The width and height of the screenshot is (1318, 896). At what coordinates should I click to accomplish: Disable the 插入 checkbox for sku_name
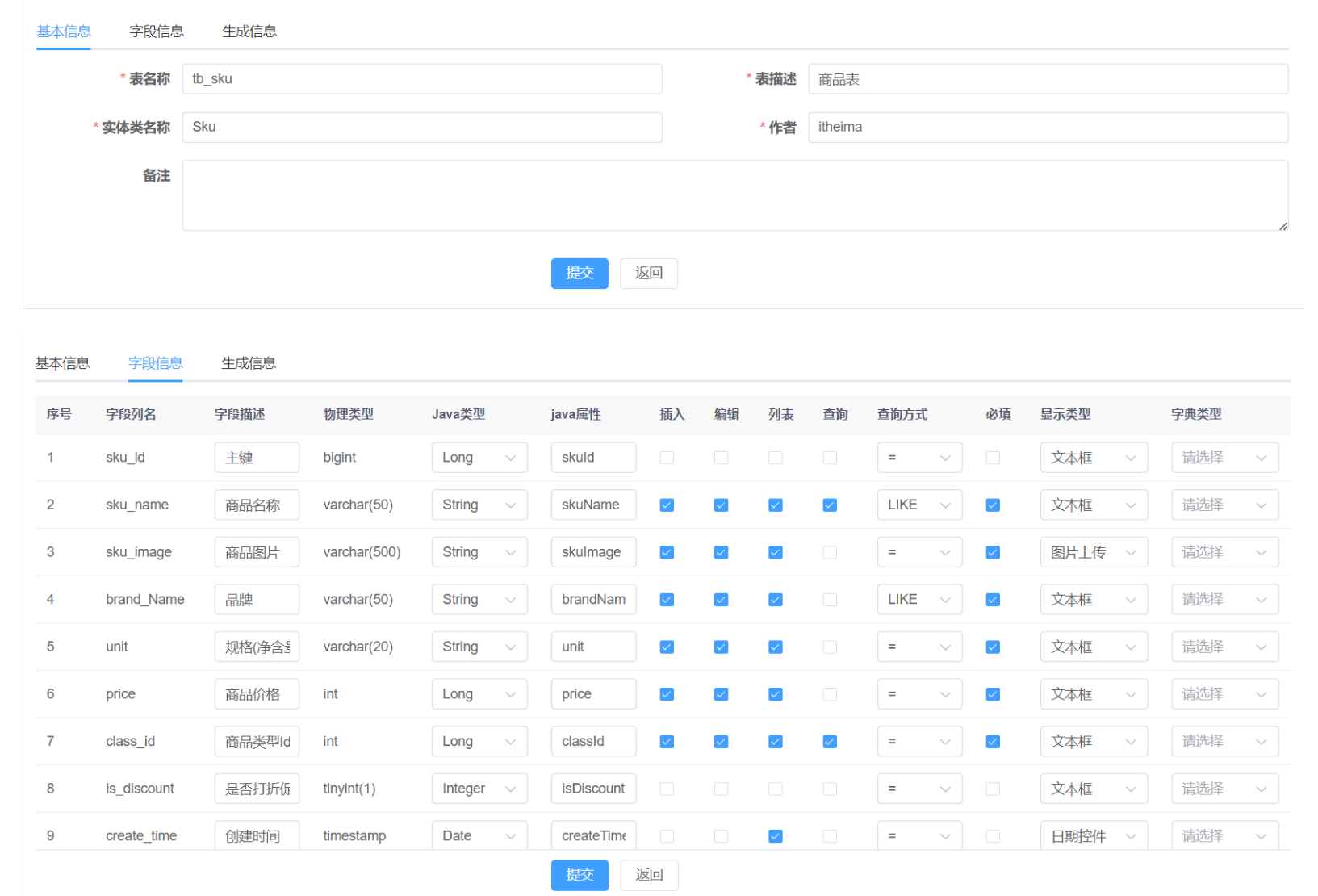(x=666, y=505)
